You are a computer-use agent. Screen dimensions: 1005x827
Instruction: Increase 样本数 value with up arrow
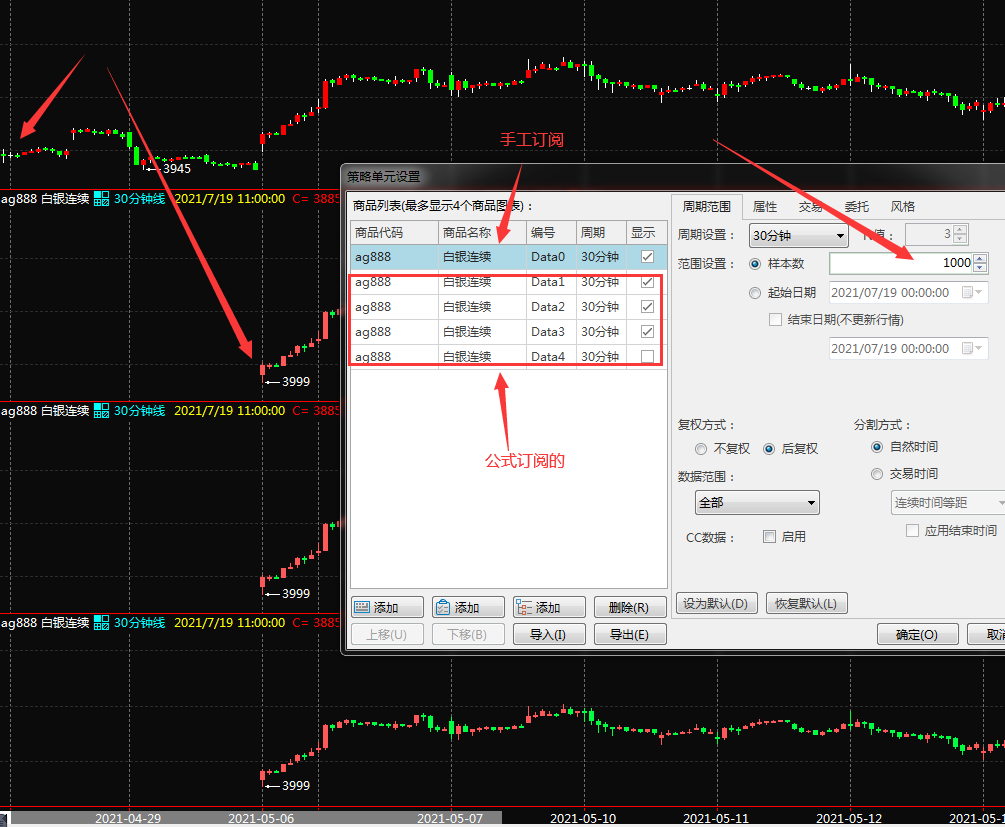point(980,258)
